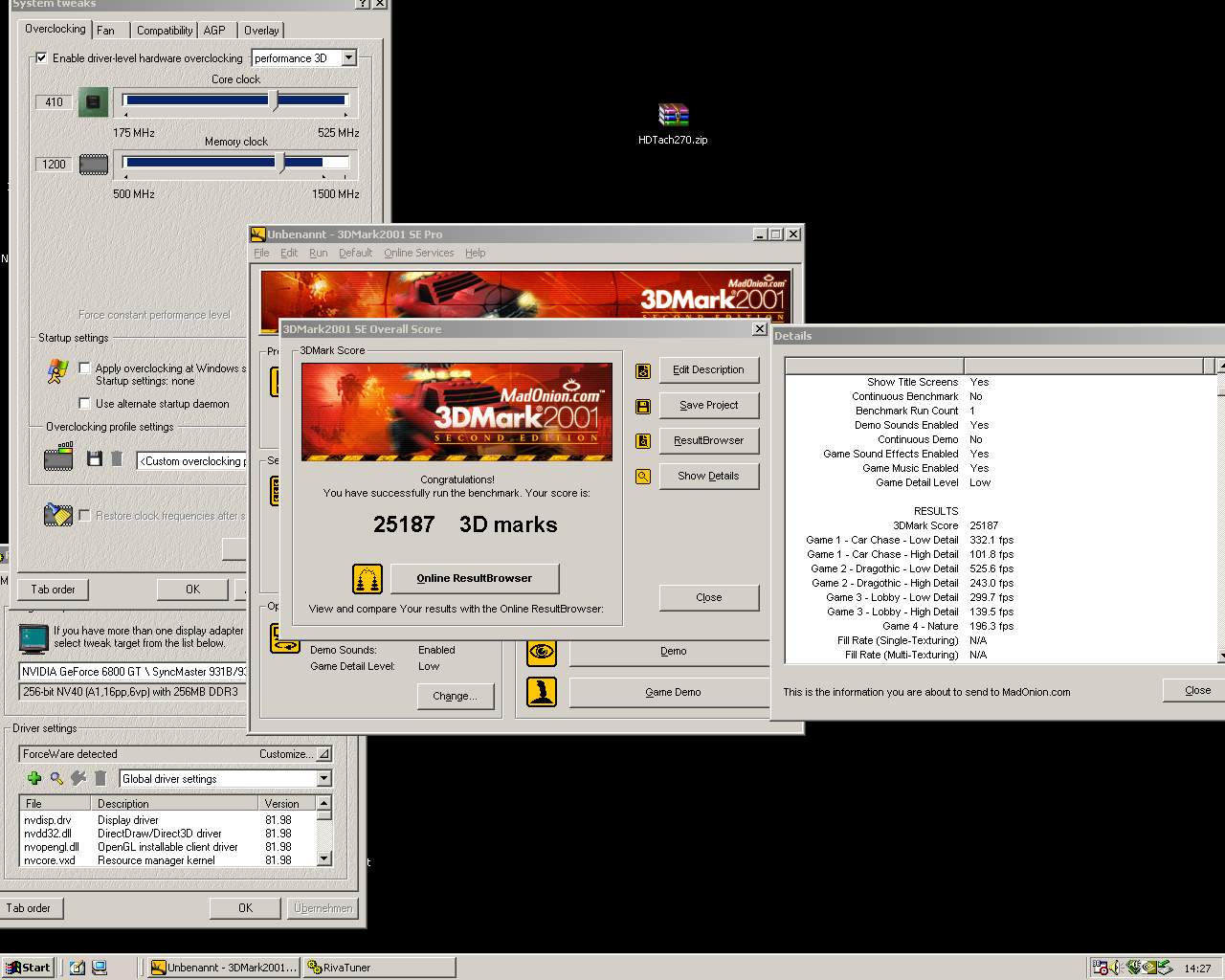Click the magnifier icon in Driver settings

click(56, 779)
